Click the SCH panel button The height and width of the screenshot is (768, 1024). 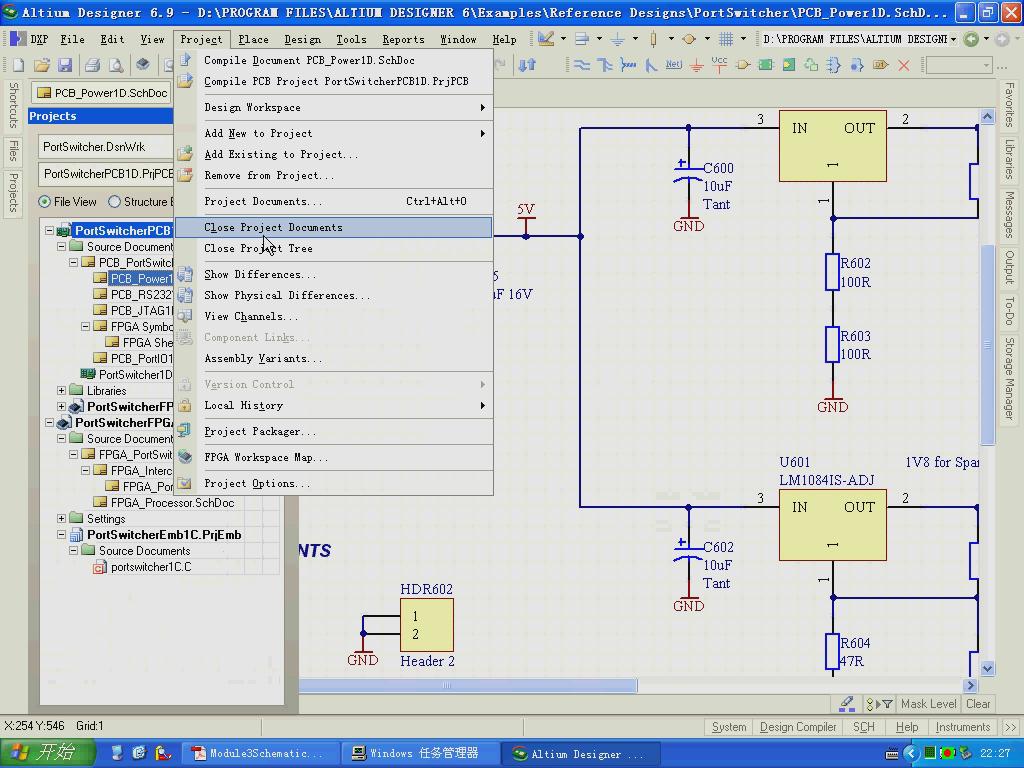pos(863,727)
